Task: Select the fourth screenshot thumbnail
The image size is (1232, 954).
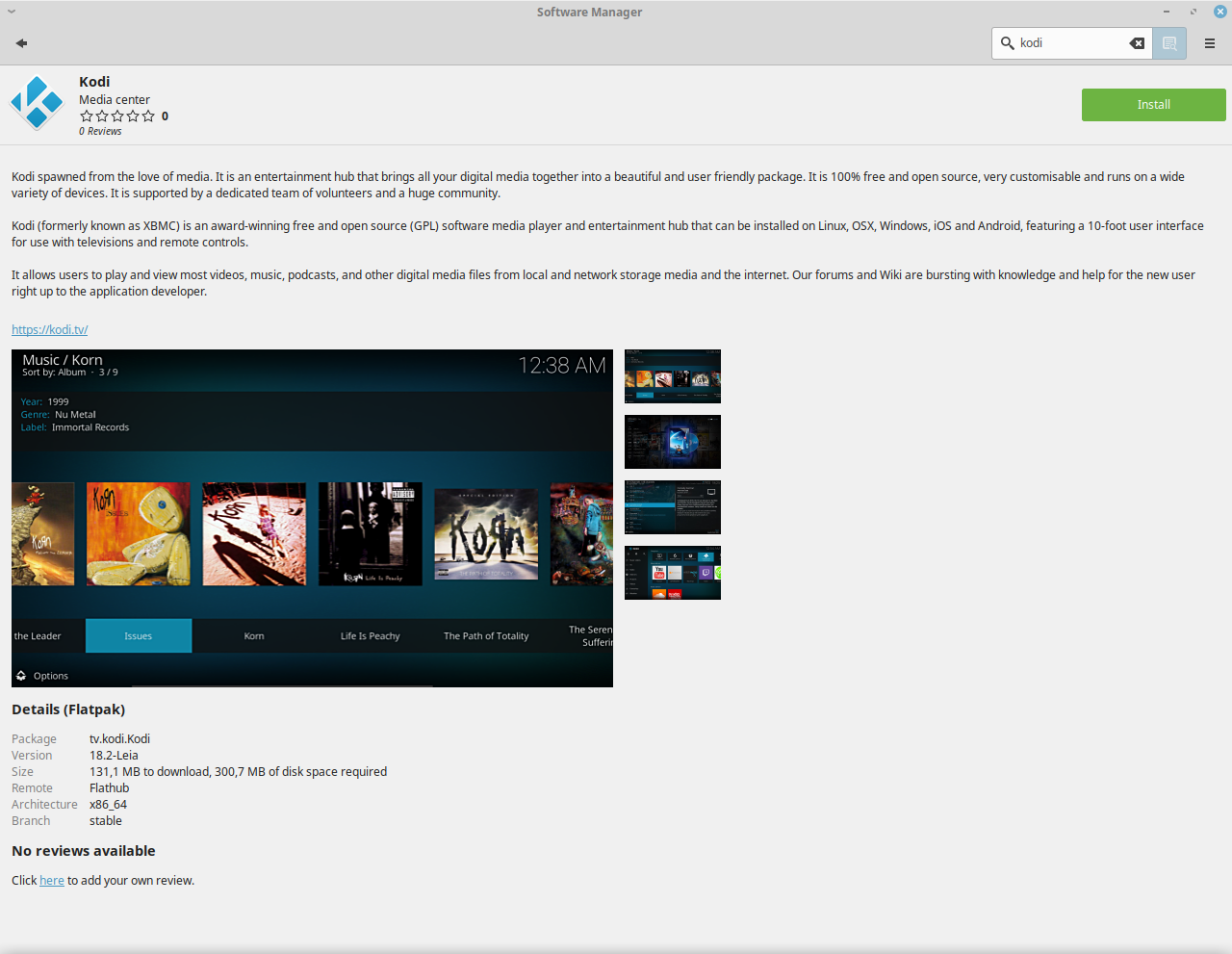Action: tap(673, 573)
